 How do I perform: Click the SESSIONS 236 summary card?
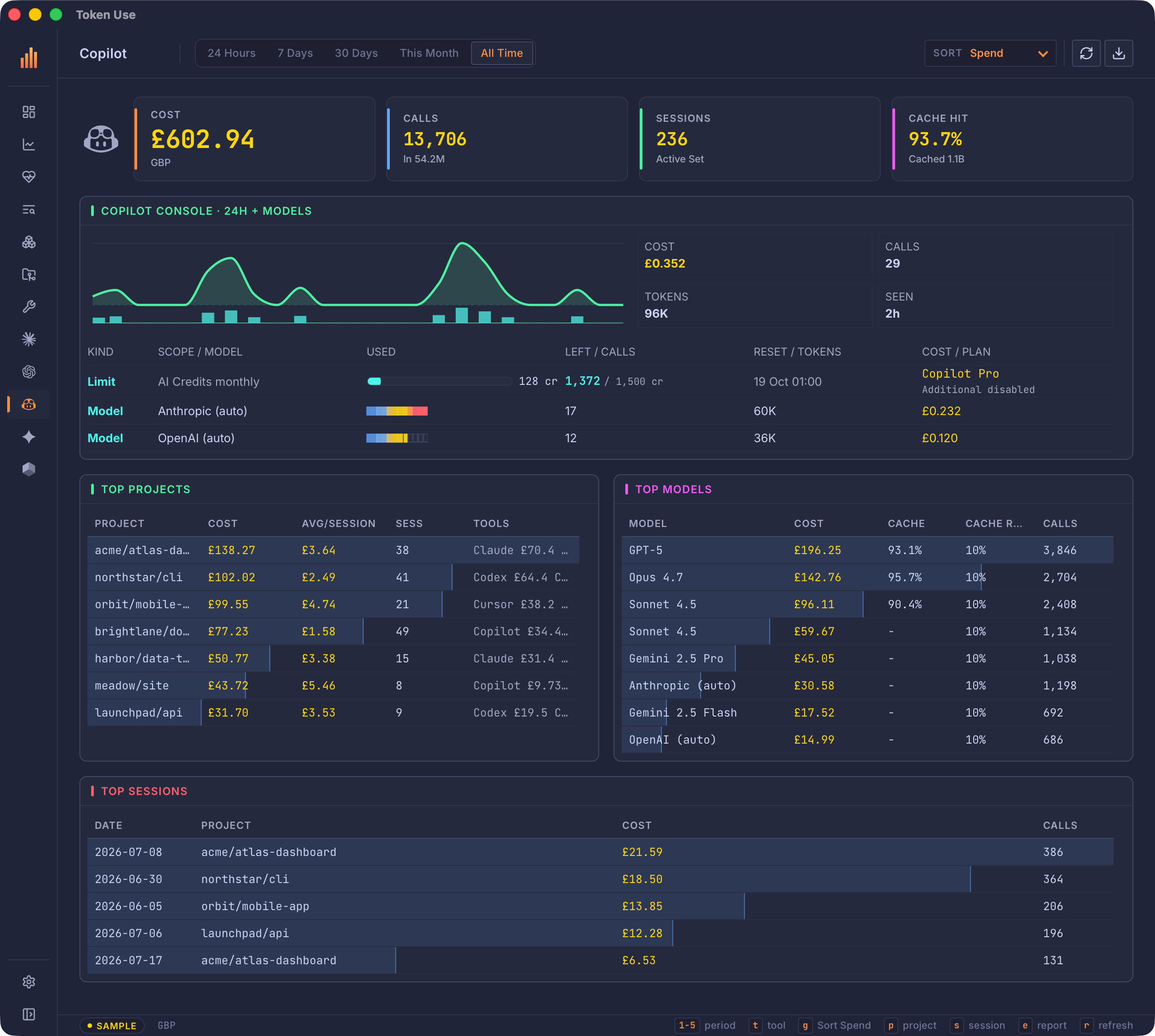[759, 139]
